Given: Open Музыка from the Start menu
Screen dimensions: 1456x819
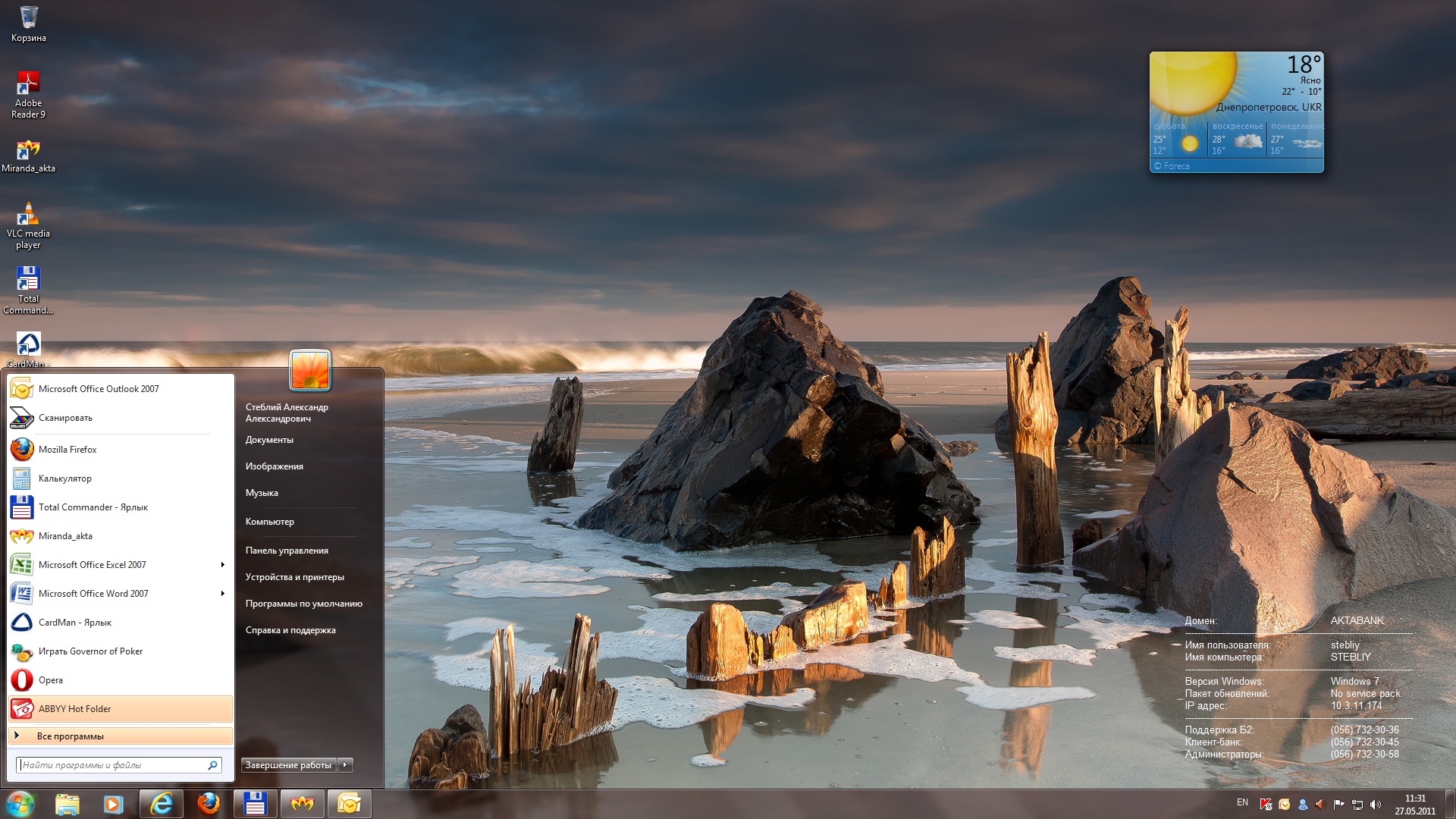Looking at the screenshot, I should tap(262, 493).
